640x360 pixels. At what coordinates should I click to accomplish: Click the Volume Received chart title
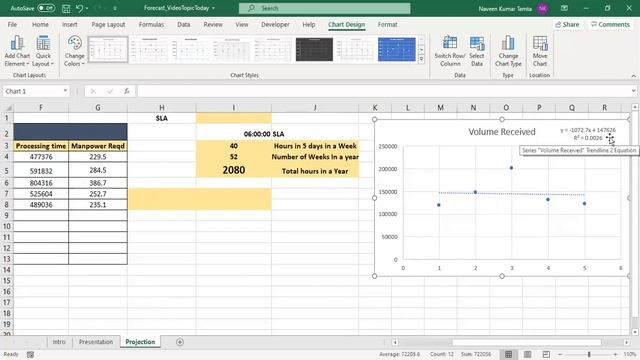click(502, 132)
